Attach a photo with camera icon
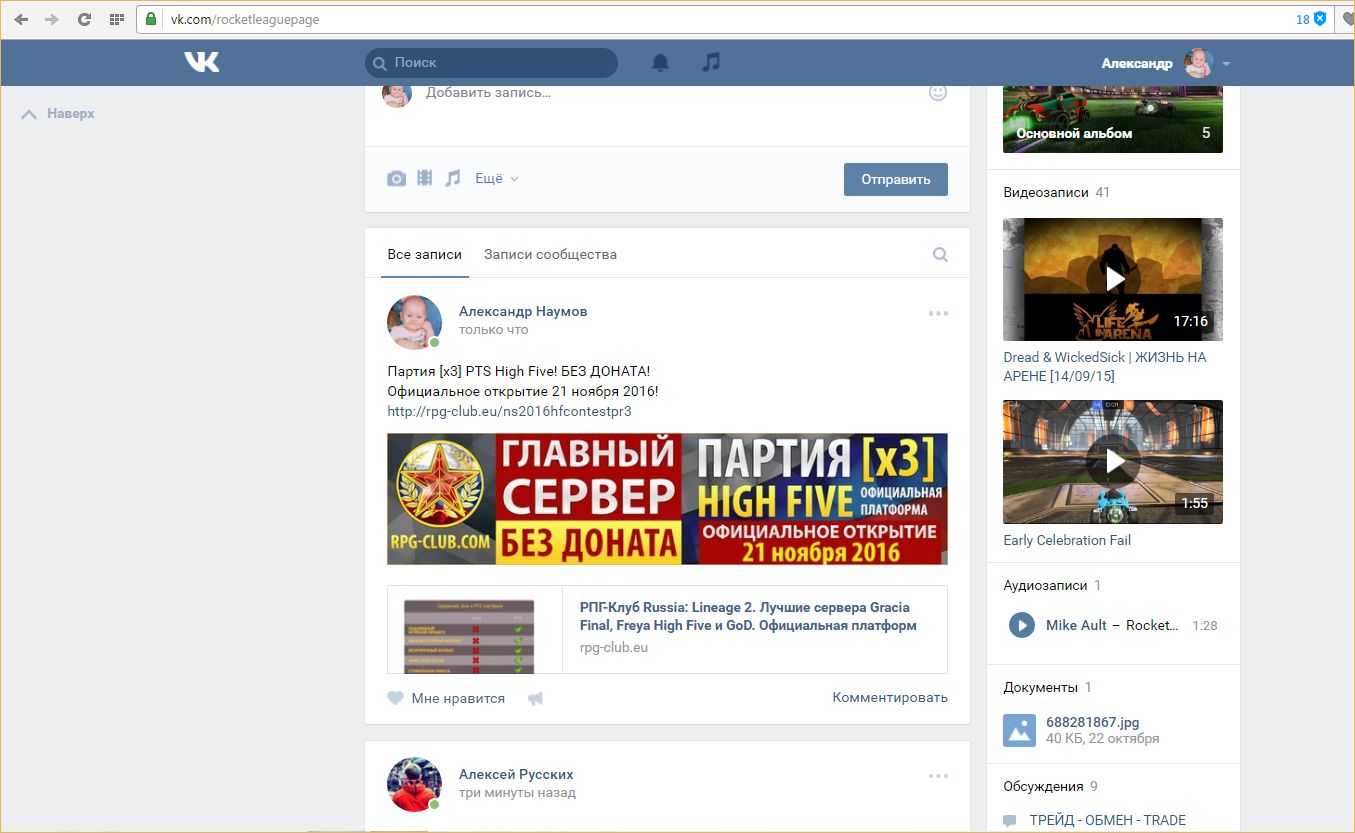The width and height of the screenshot is (1355, 833). 397,178
